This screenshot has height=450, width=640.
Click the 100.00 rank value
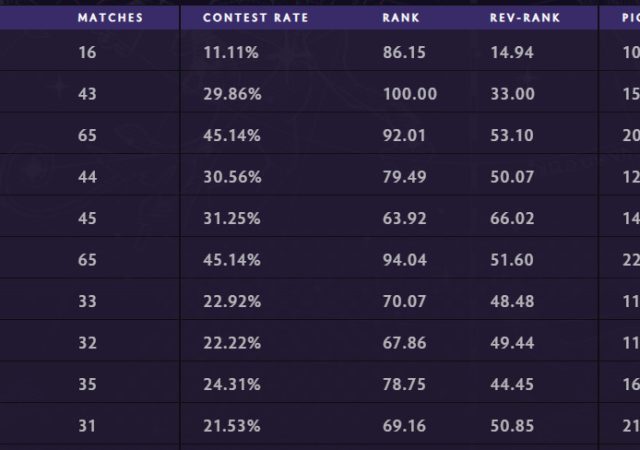click(409, 94)
